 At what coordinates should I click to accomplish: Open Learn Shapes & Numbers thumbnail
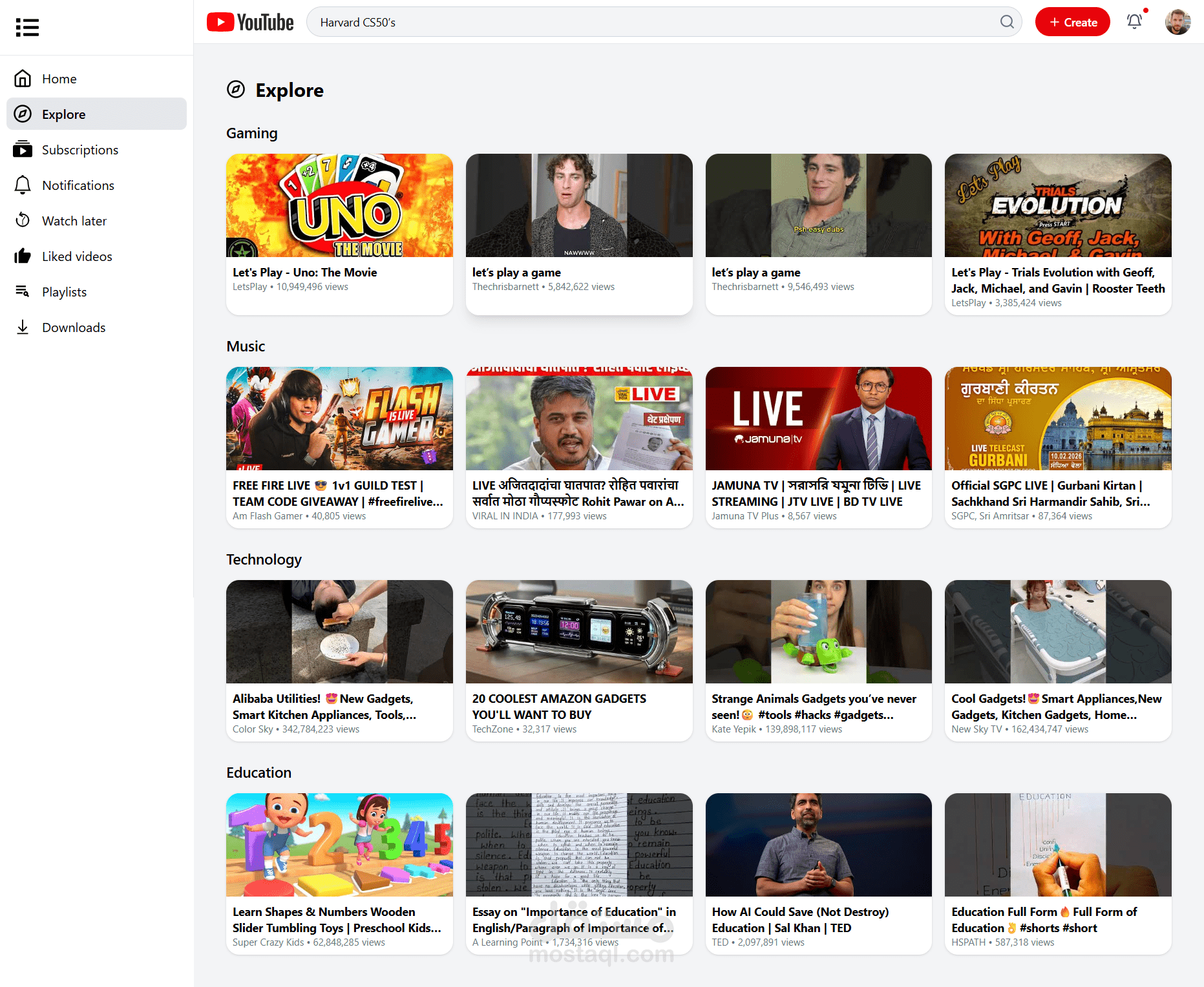click(339, 845)
